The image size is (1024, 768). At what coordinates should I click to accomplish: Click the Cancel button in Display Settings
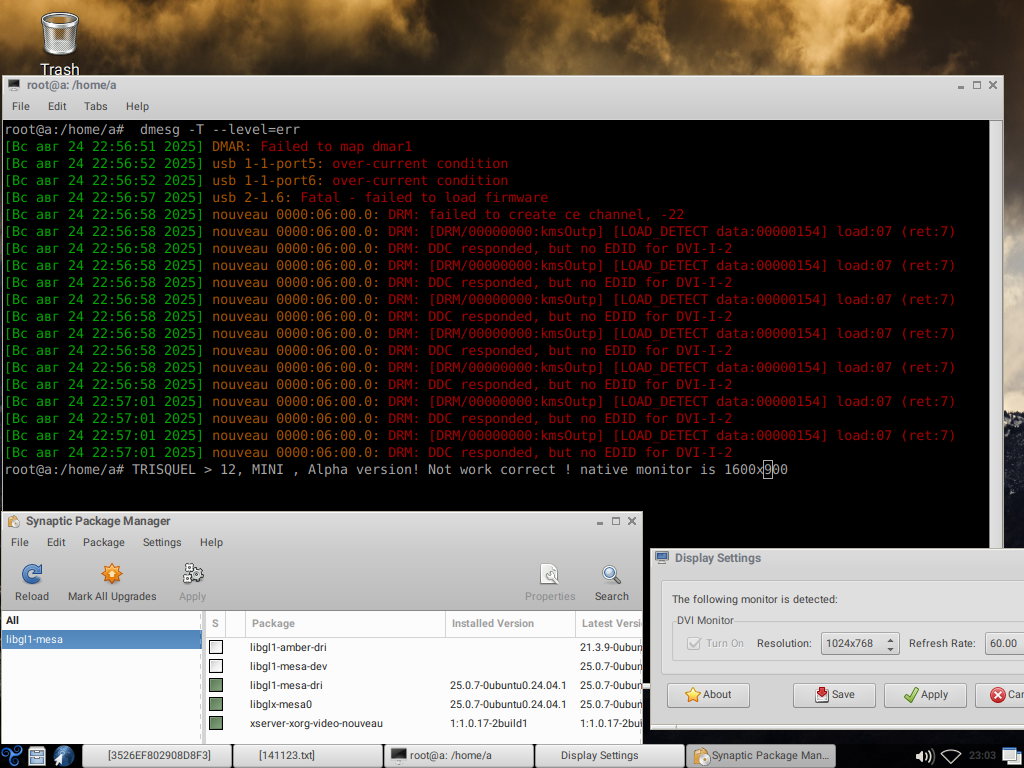tap(1000, 695)
